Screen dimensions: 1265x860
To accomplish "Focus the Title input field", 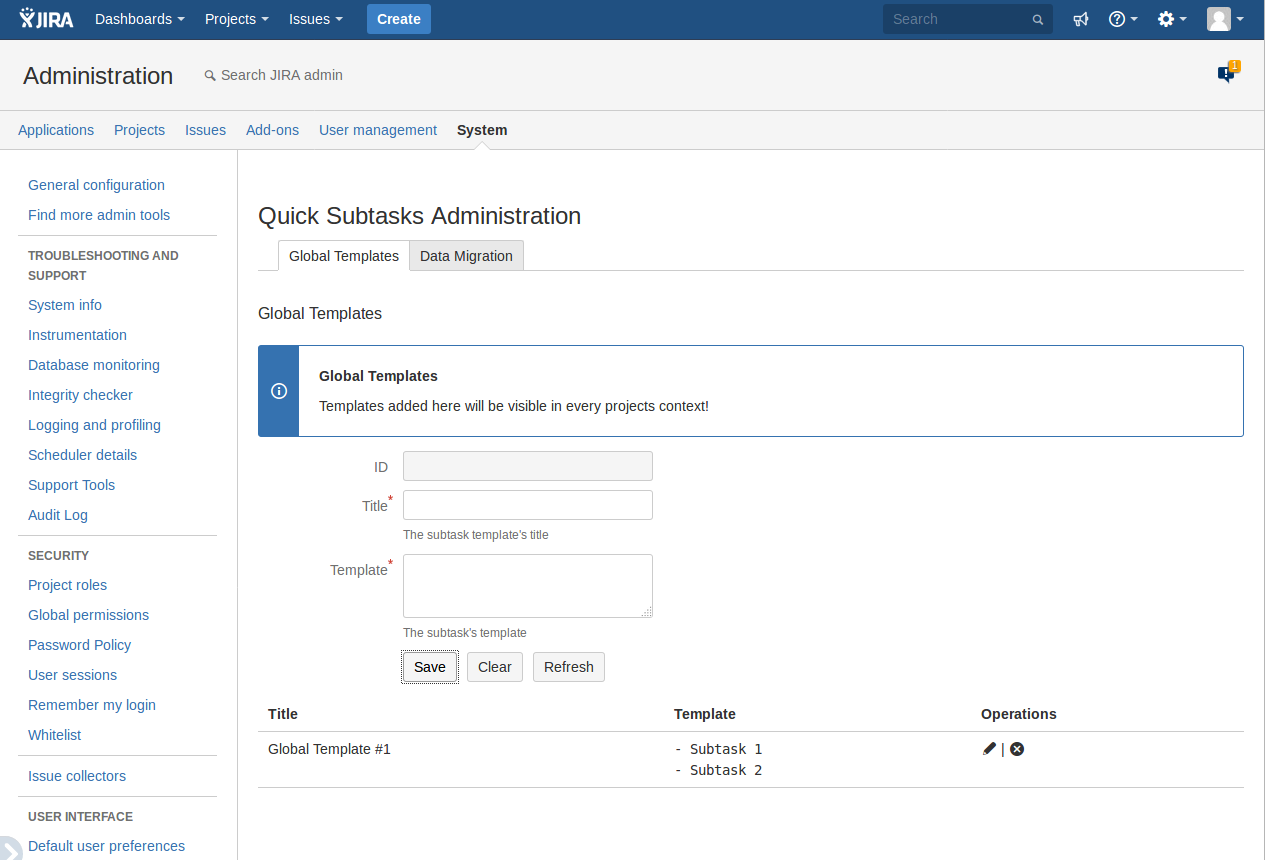I will click(527, 505).
